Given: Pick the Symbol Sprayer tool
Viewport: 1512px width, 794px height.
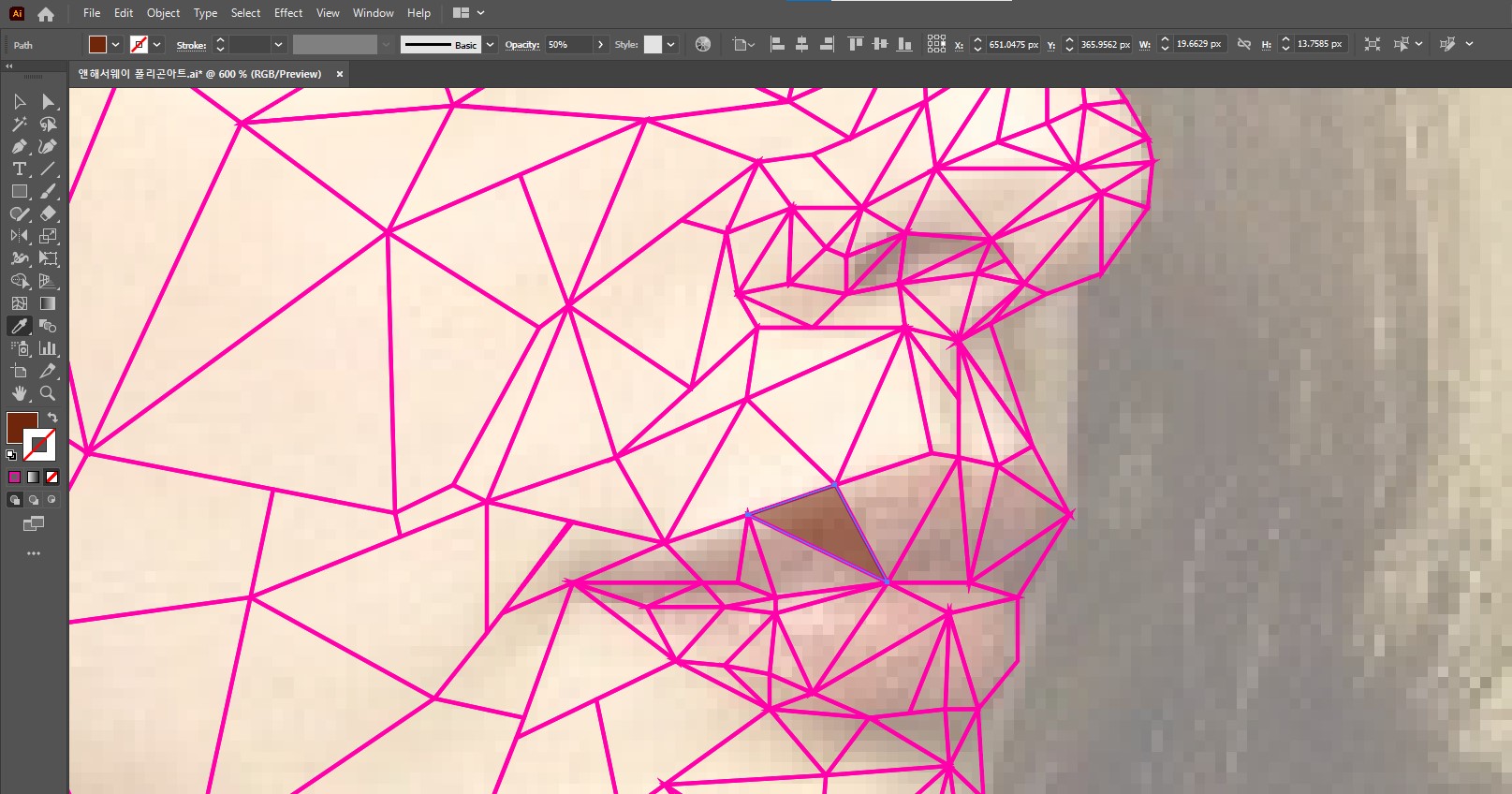Looking at the screenshot, I should coord(20,348).
